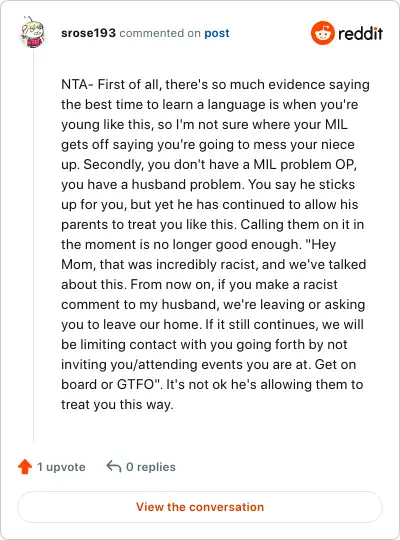Follow the blue "post" link
The image size is (400, 540).
pyautogui.click(x=217, y=33)
